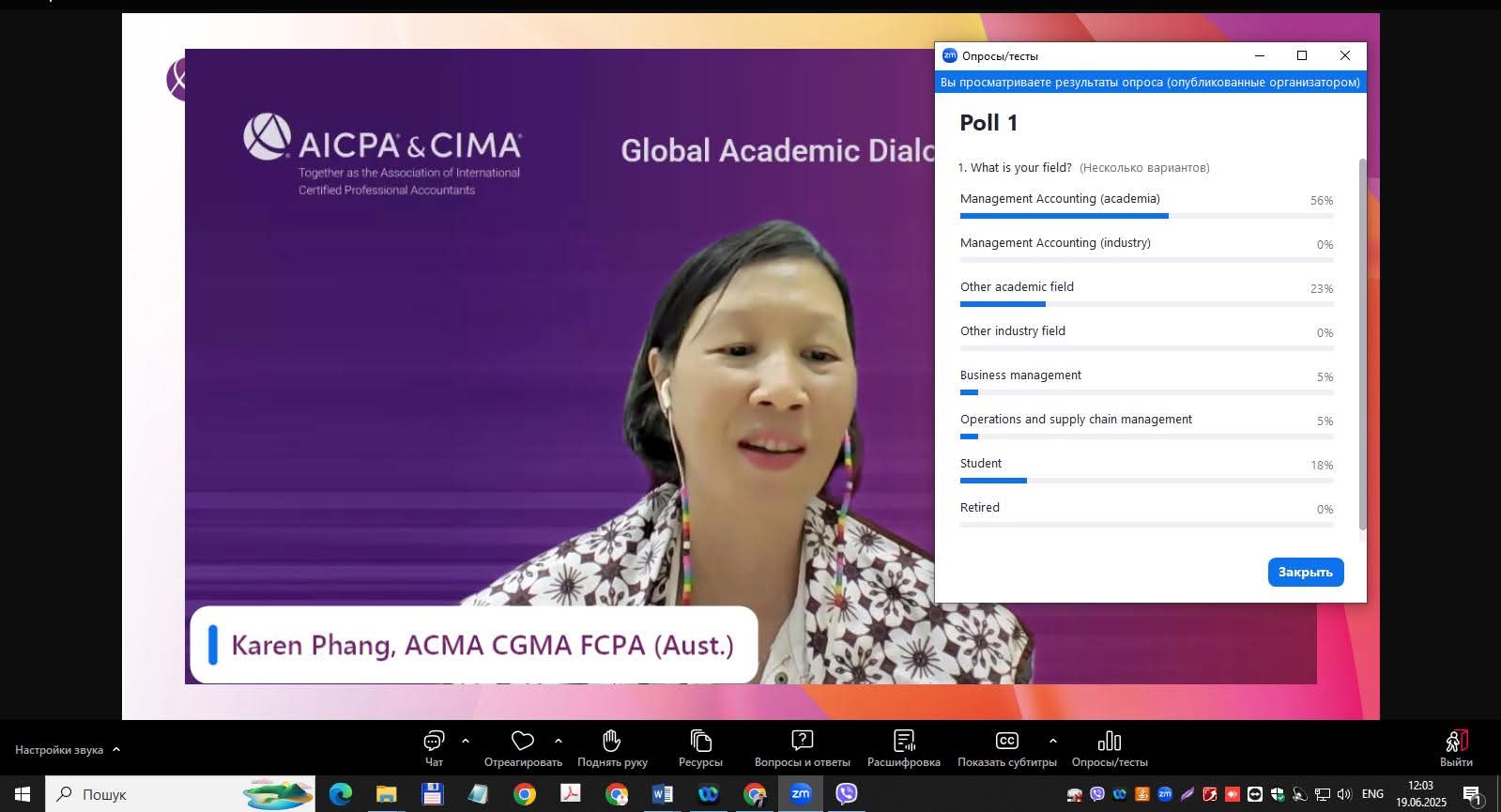The height and width of the screenshot is (812, 1501).
Task: Click Windows search box
Action: [178, 794]
